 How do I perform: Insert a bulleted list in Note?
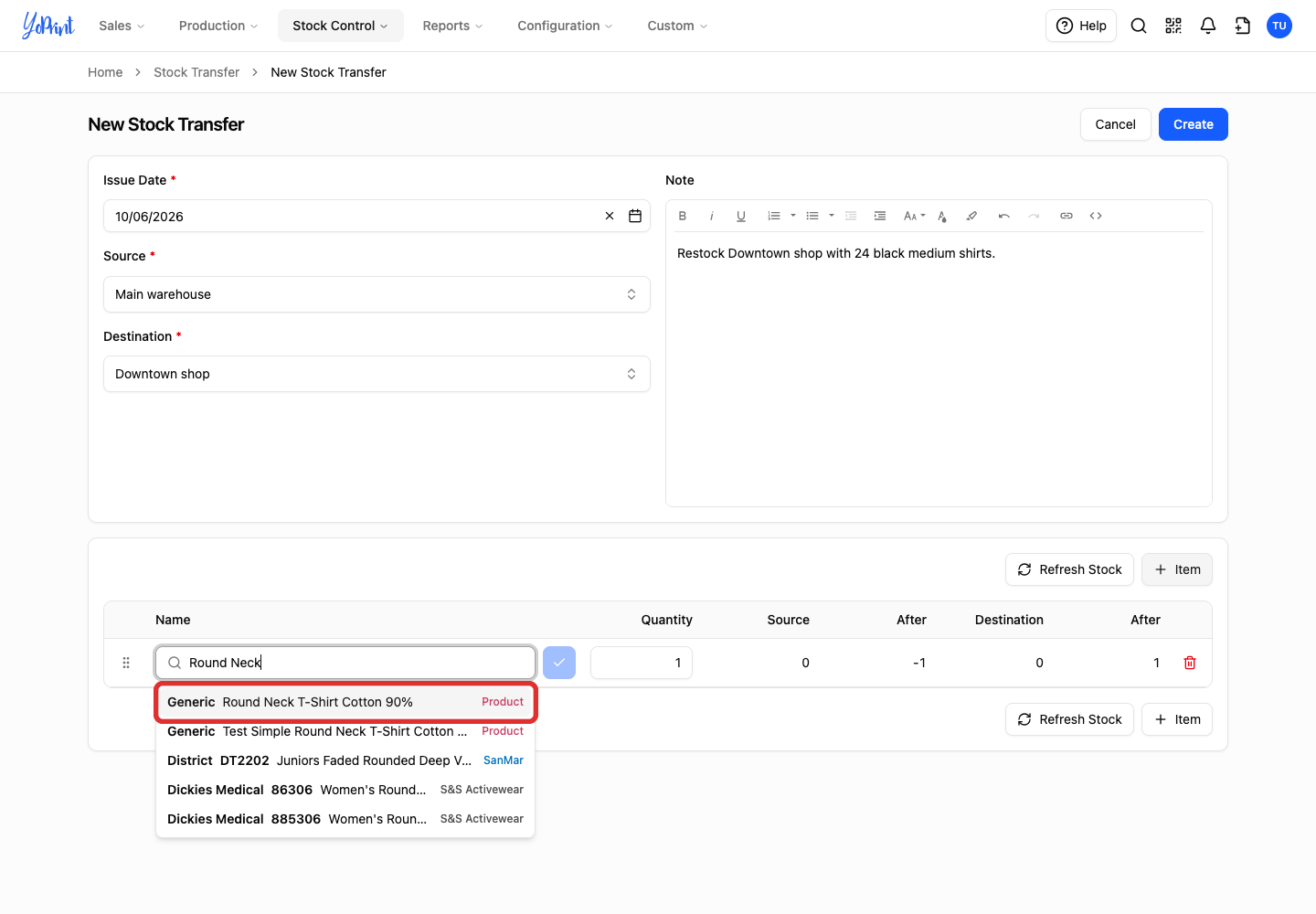(x=812, y=216)
